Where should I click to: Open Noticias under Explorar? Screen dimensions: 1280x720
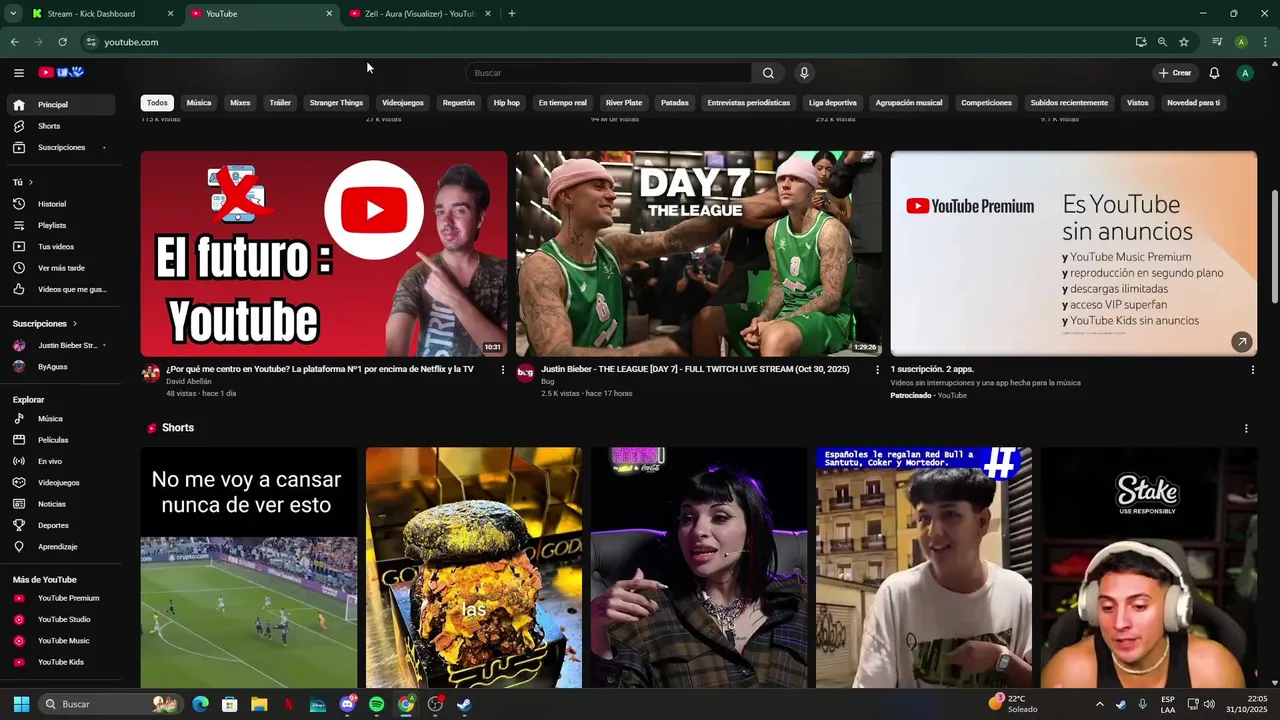60,504
